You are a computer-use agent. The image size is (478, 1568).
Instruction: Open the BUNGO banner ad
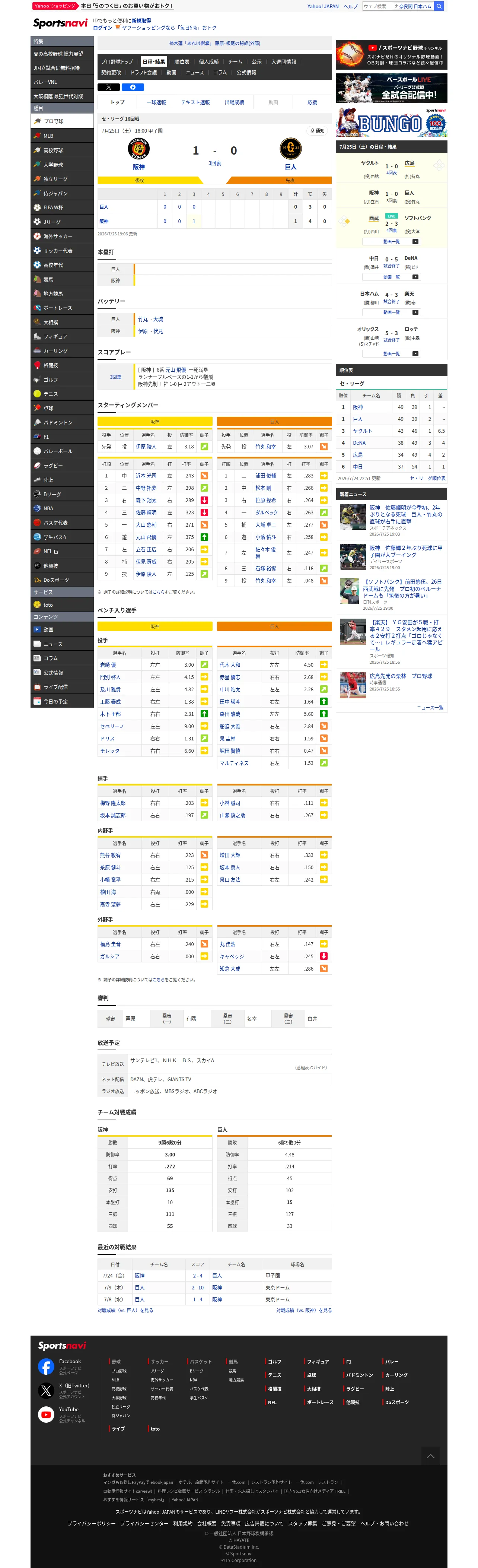391,122
